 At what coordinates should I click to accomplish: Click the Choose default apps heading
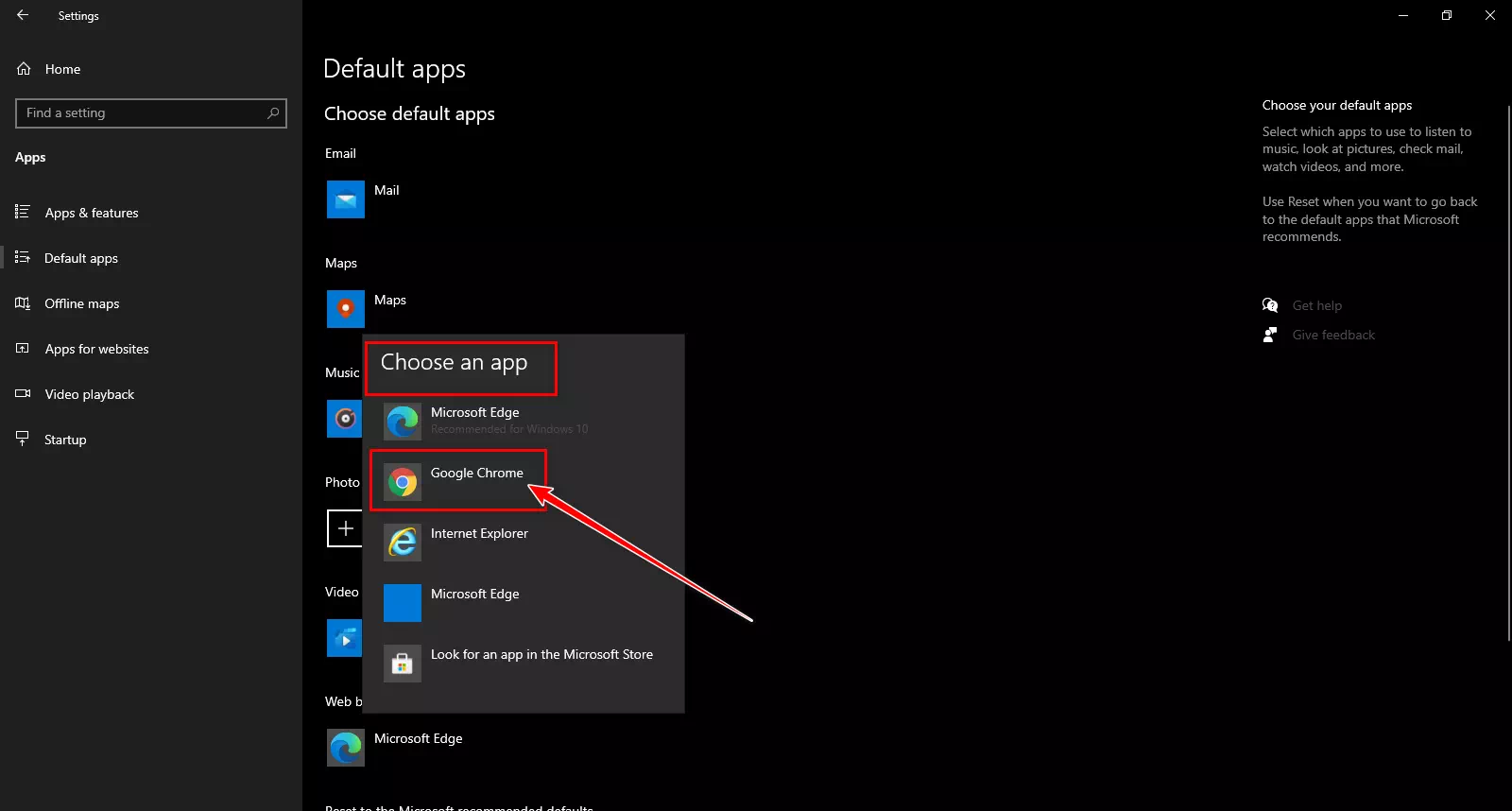(x=409, y=113)
